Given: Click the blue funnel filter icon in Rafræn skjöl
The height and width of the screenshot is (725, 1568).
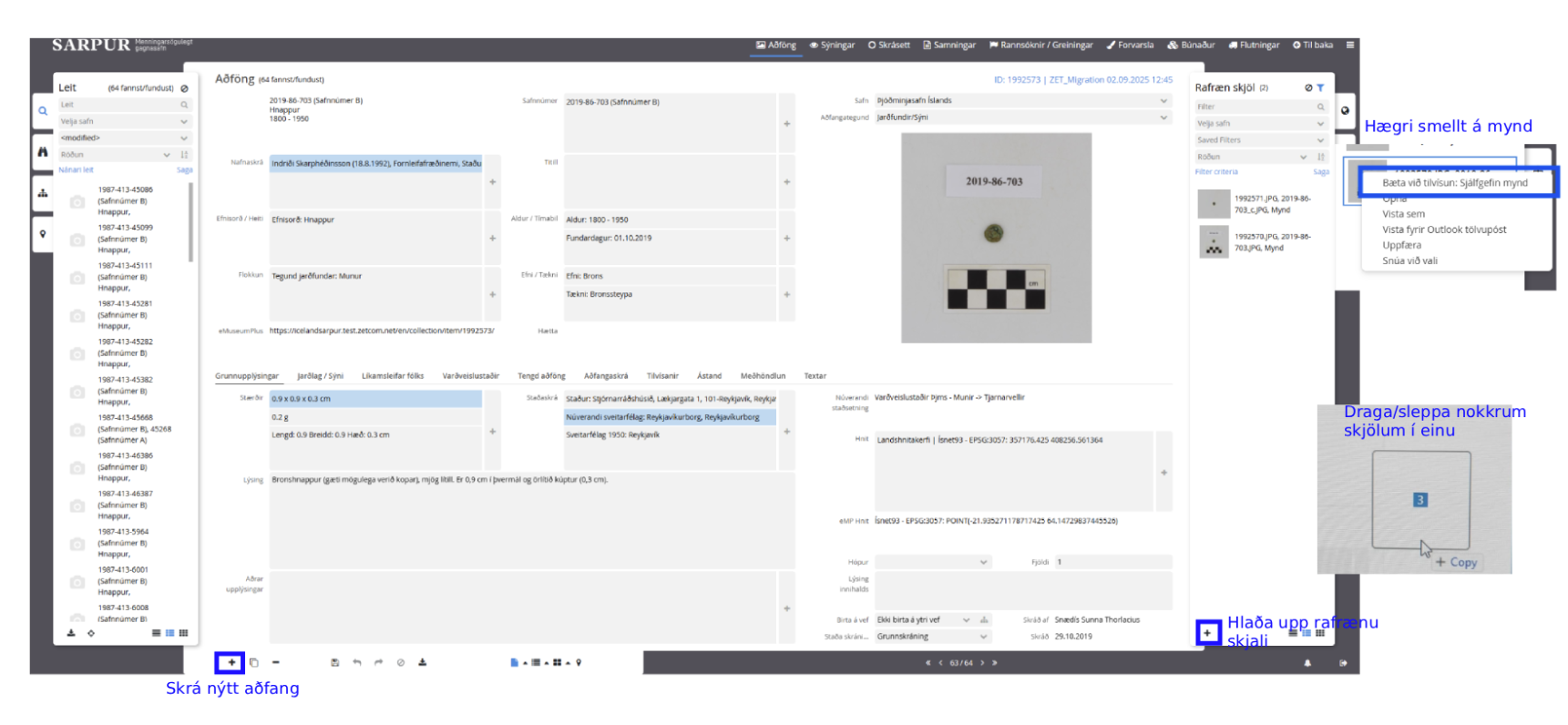Looking at the screenshot, I should pos(1320,88).
